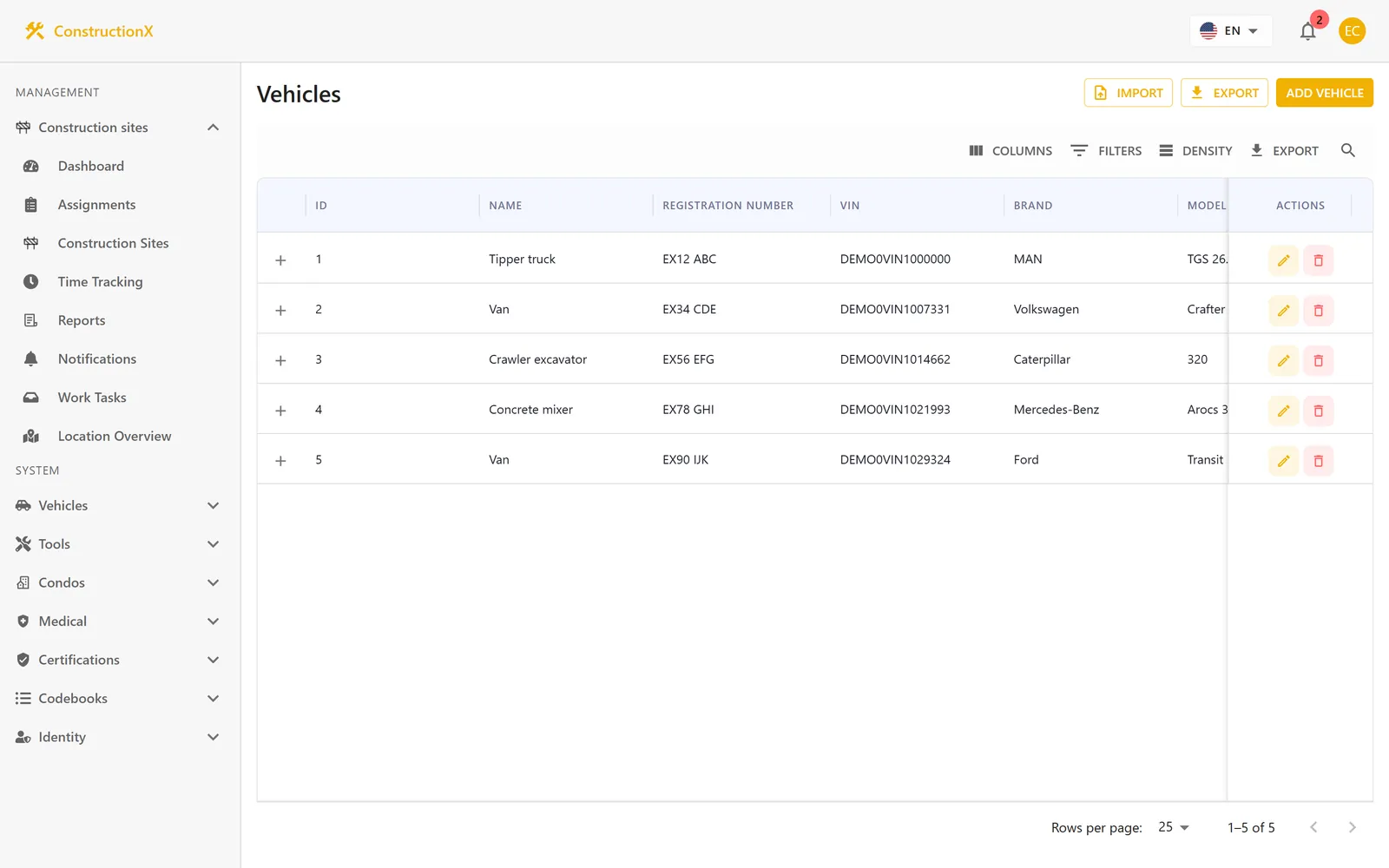
Task: Delete the Ford Transit van
Action: 1318,461
